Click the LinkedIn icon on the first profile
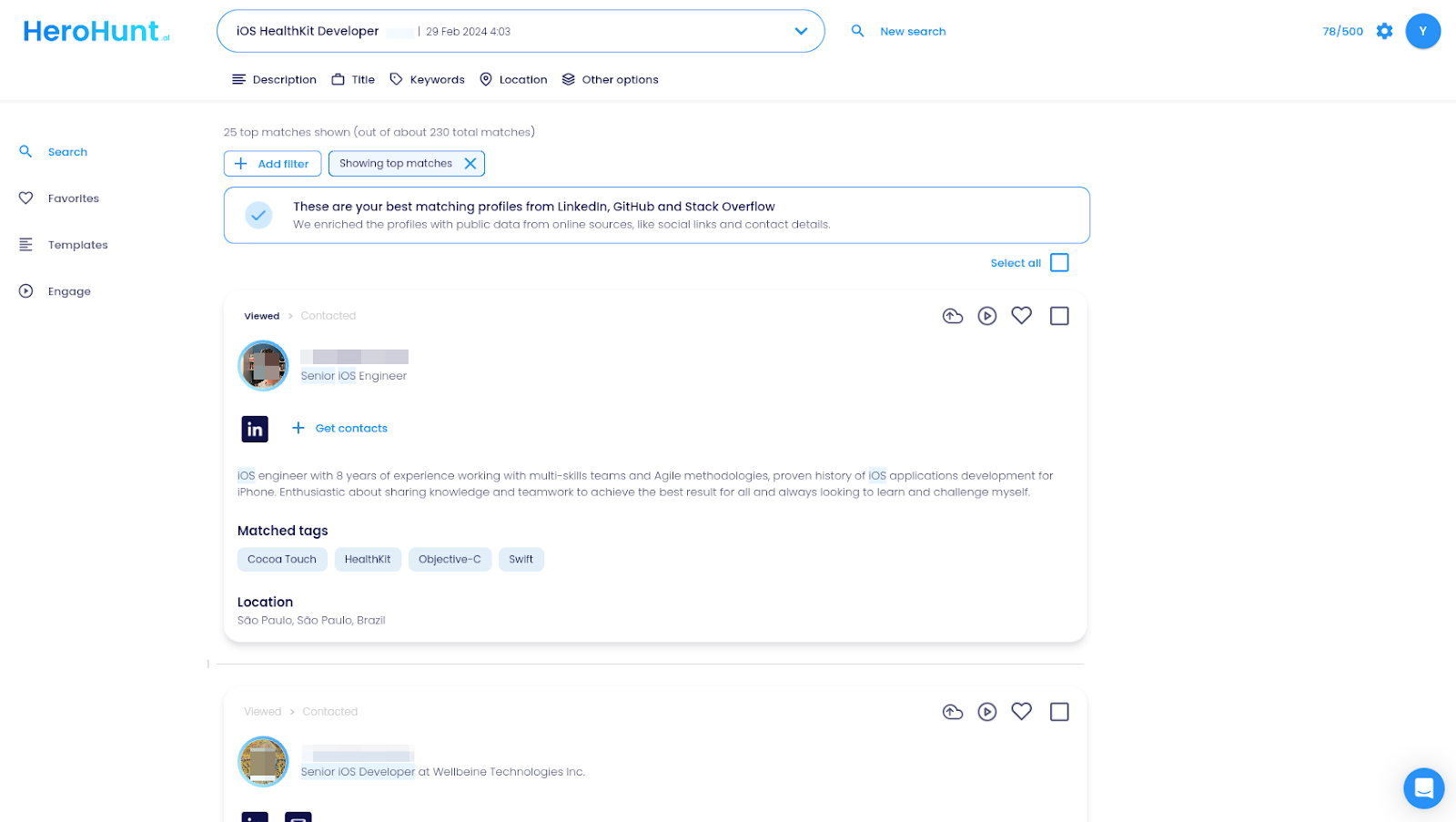 (255, 429)
